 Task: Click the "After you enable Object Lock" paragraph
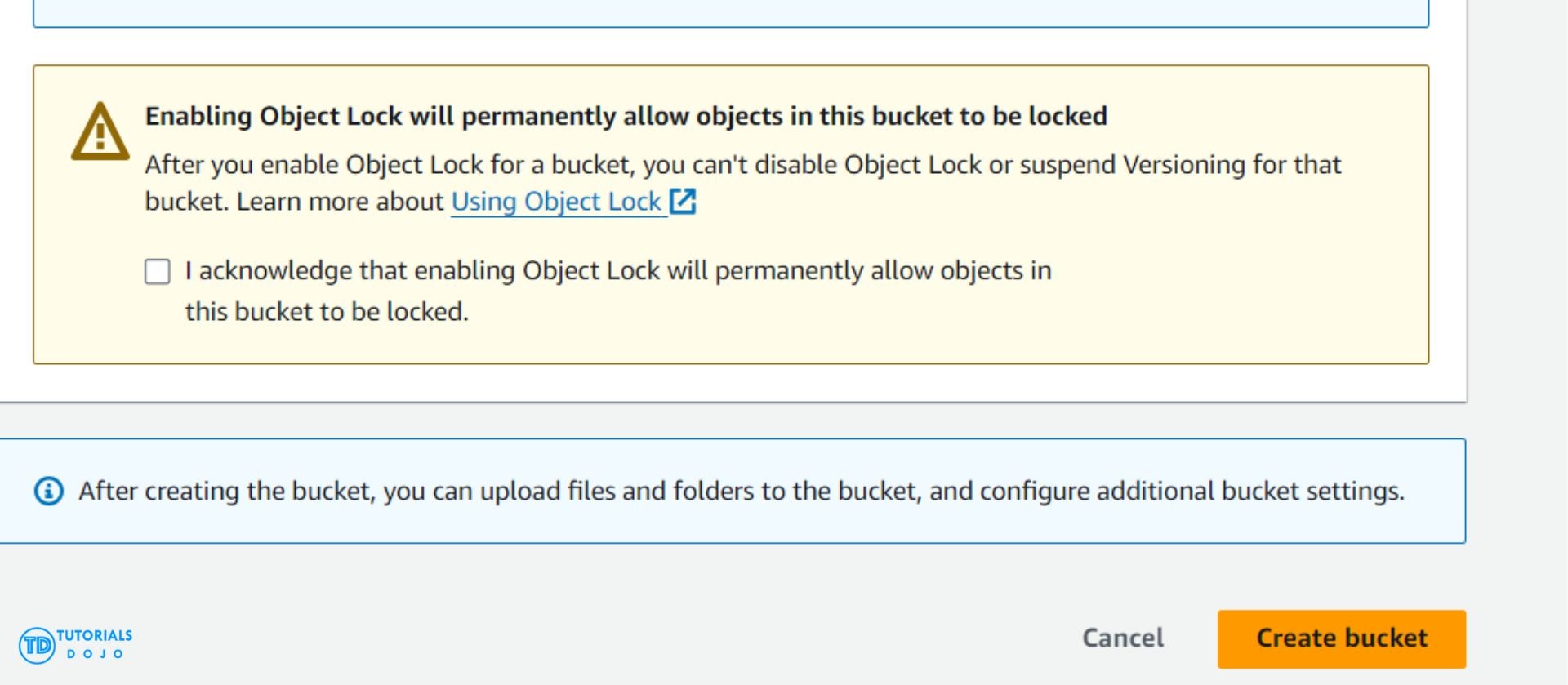click(742, 165)
